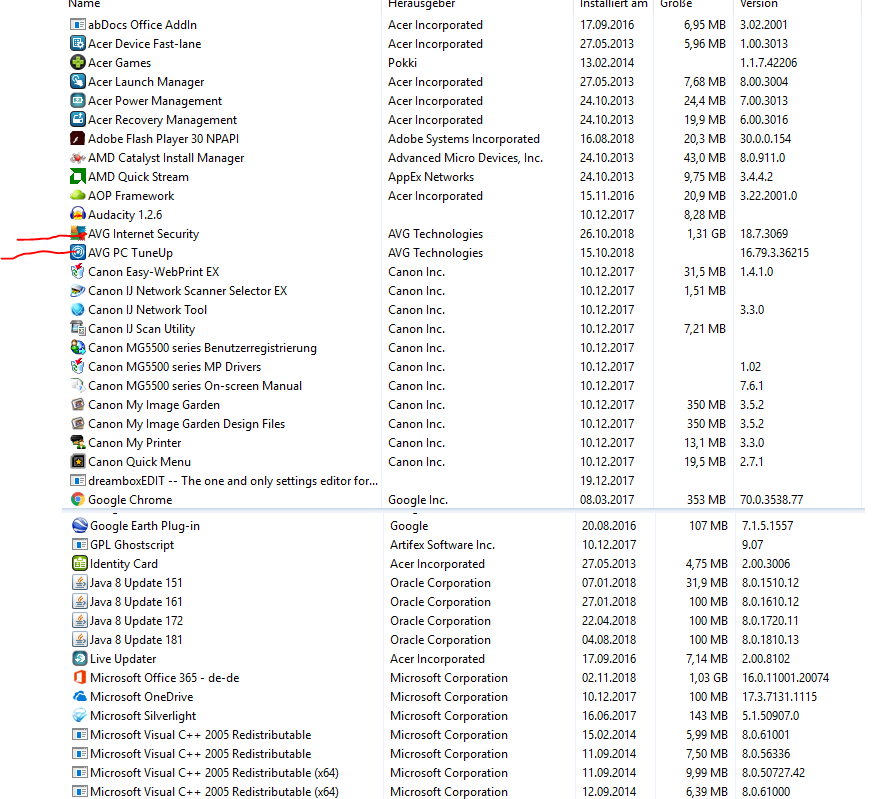This screenshot has width=878, height=799.
Task: Click the AMD Quick Stream icon
Action: point(78,177)
